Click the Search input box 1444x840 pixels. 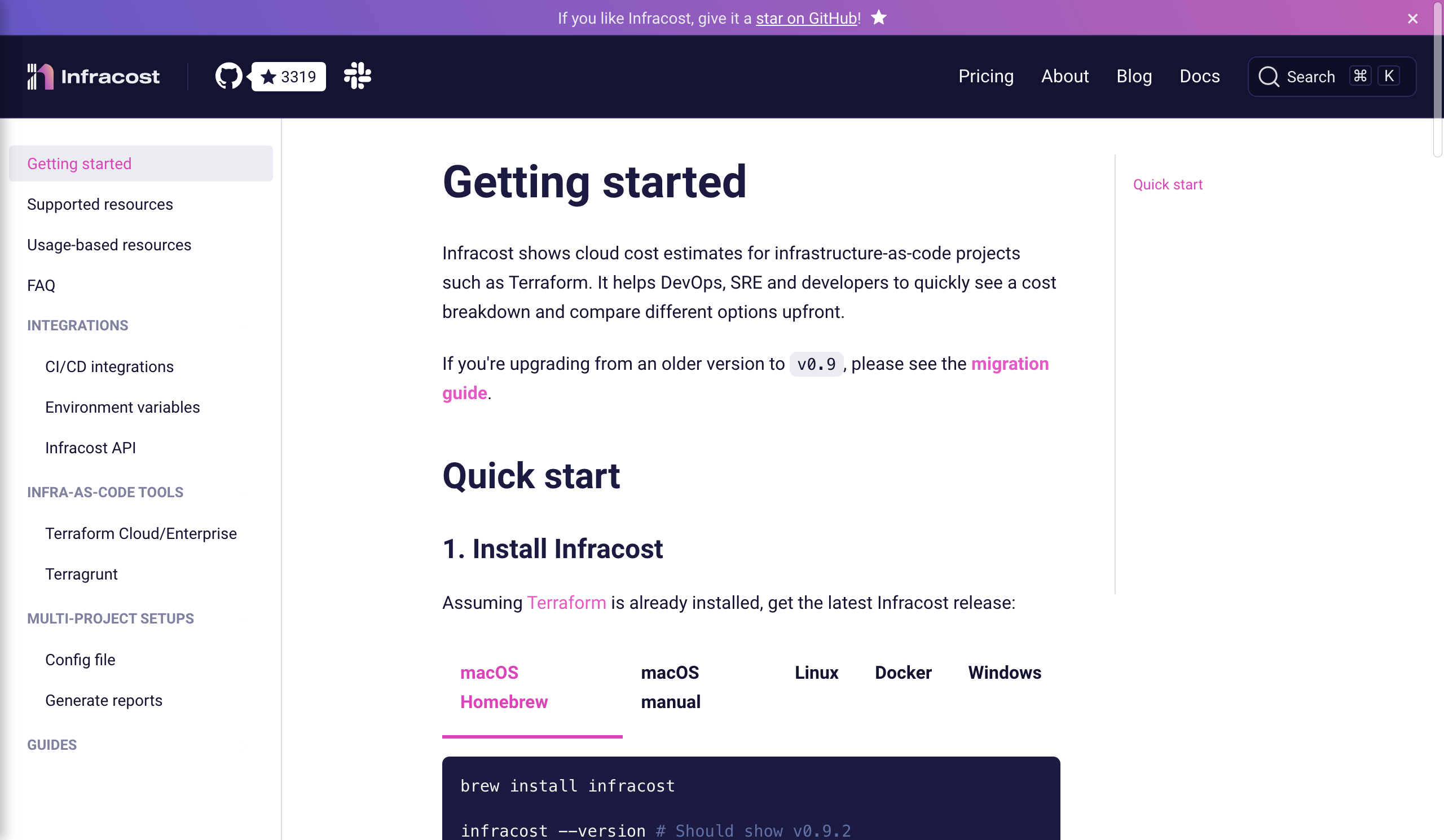coord(1332,76)
